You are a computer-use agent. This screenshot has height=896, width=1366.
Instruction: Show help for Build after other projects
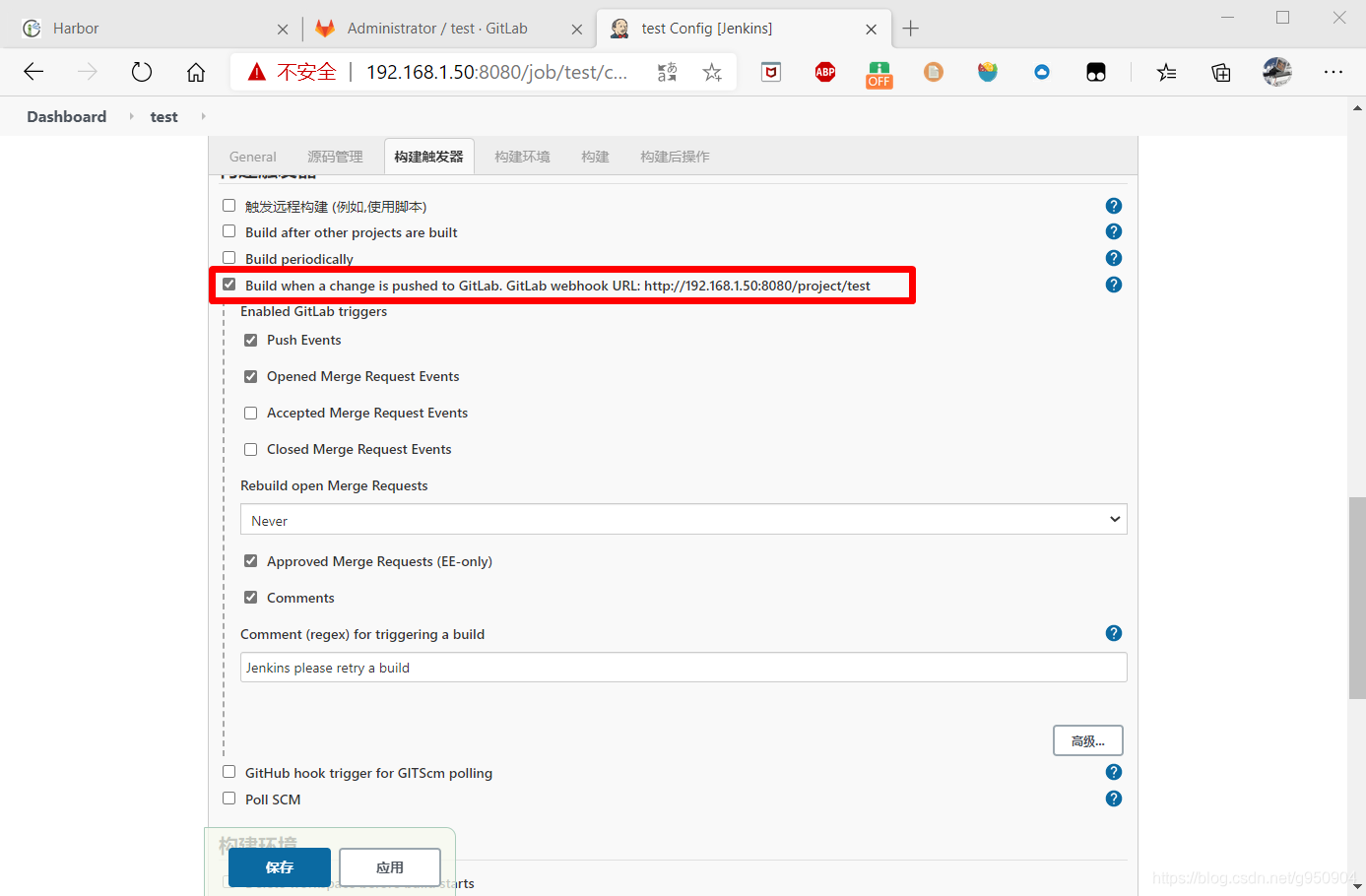pos(1114,231)
